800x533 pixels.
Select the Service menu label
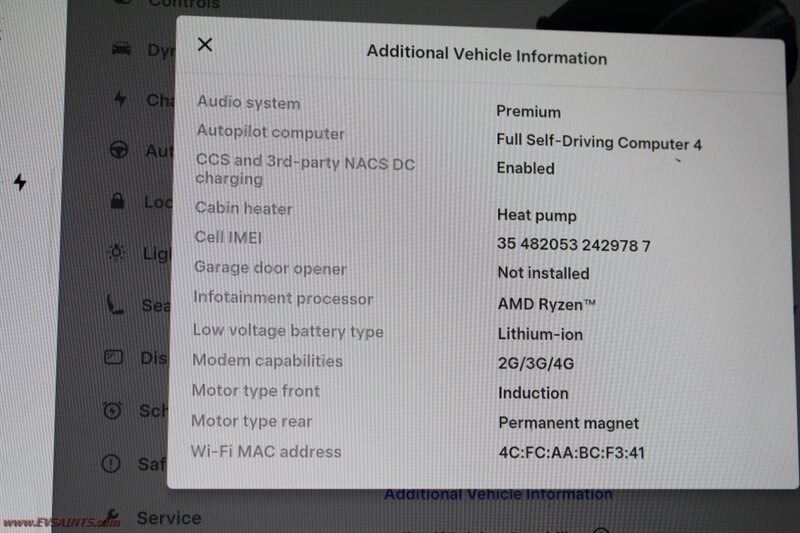point(169,518)
